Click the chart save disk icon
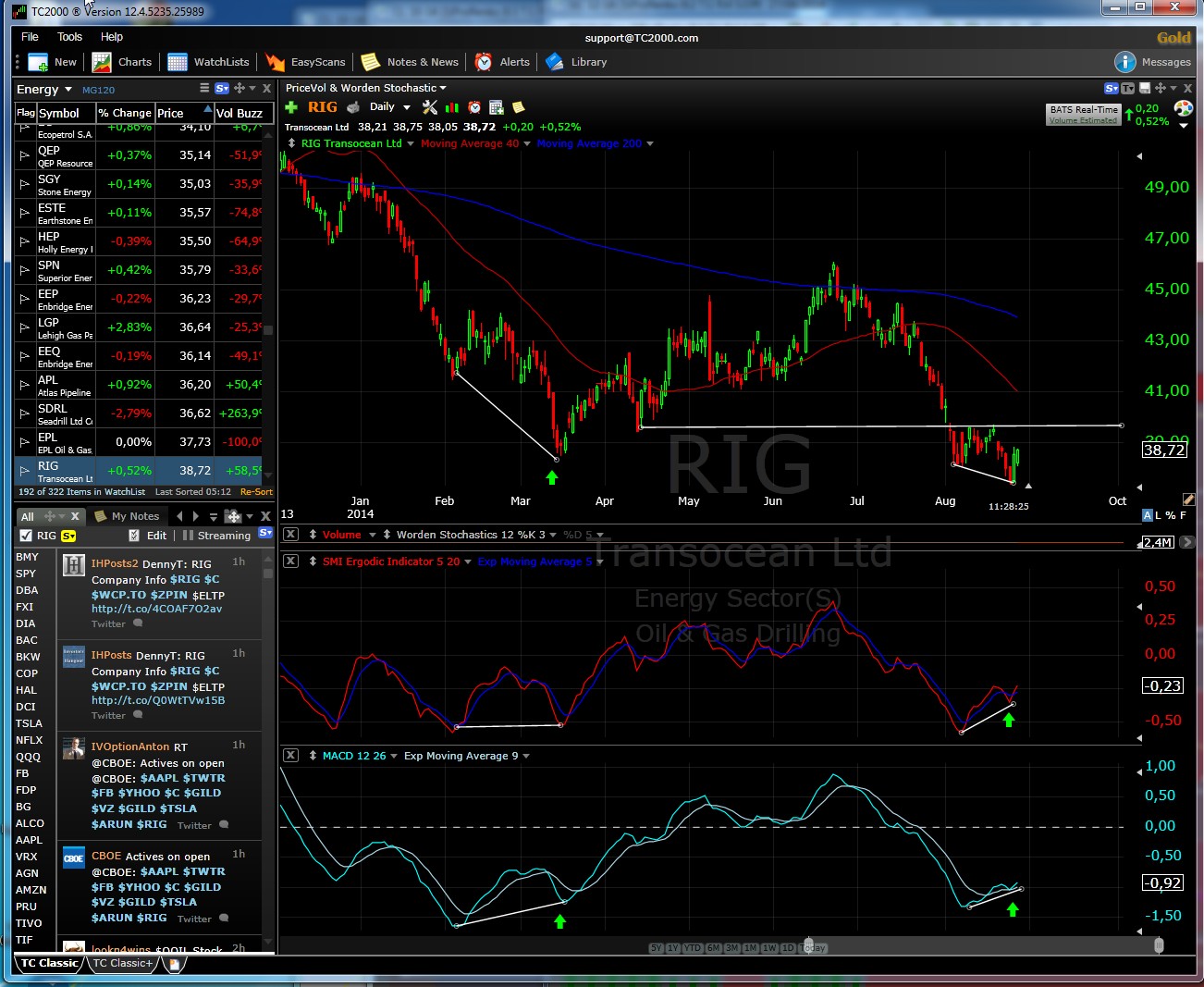 (x=1145, y=88)
